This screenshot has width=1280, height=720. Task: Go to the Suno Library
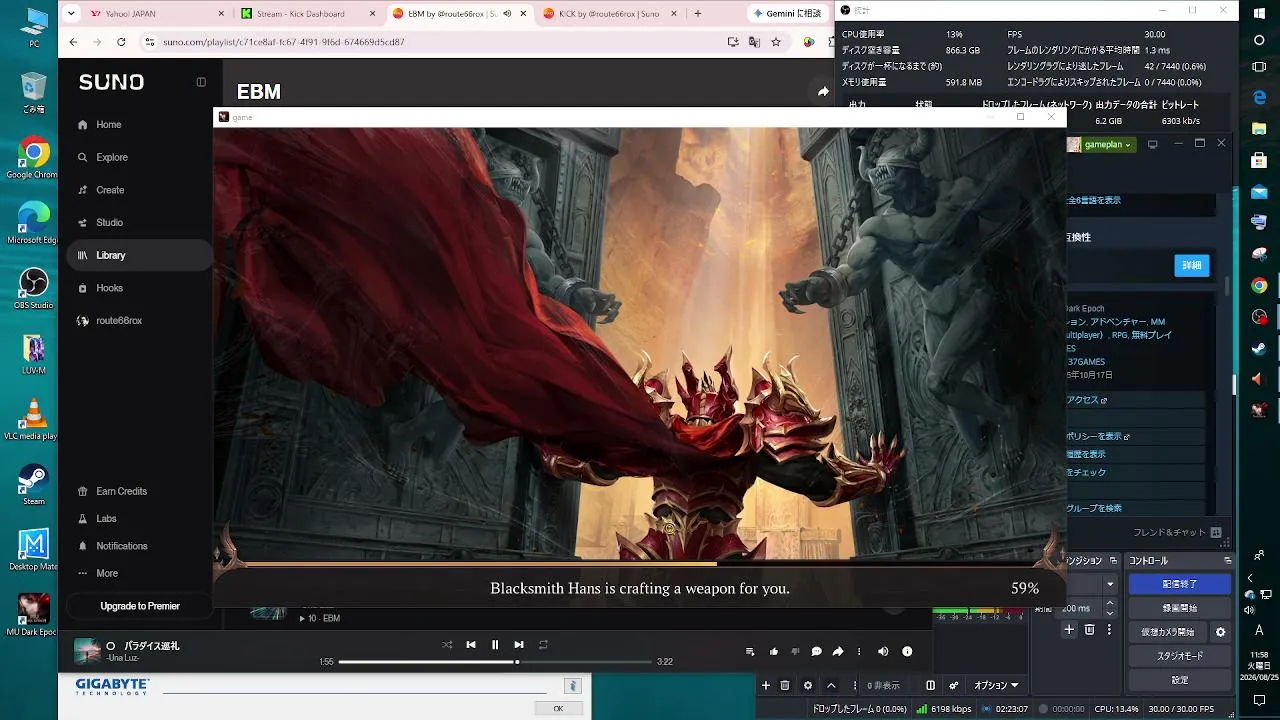click(x=138, y=255)
